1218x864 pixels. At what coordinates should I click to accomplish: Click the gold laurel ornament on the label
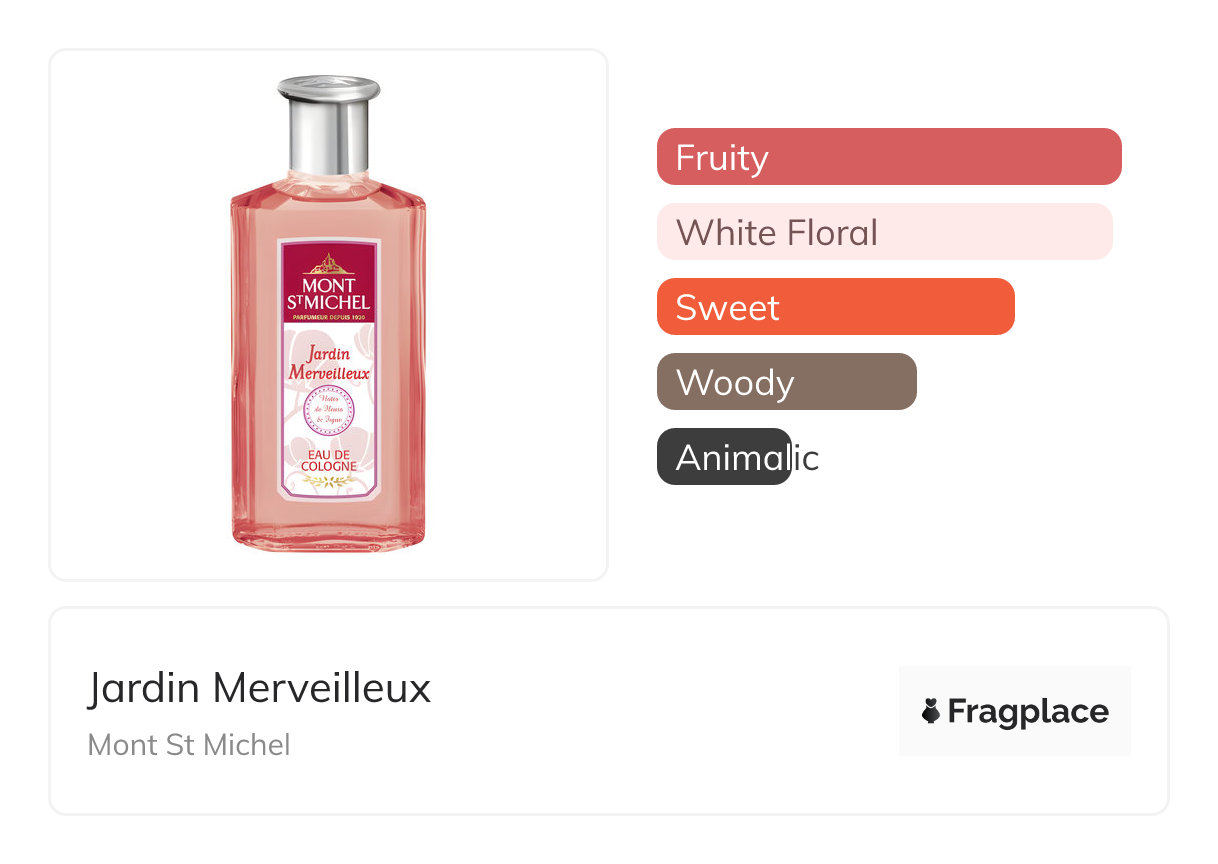328,483
